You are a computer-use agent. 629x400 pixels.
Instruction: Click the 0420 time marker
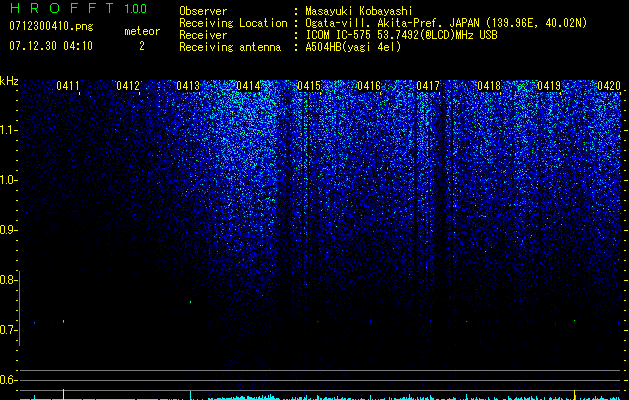coord(609,86)
